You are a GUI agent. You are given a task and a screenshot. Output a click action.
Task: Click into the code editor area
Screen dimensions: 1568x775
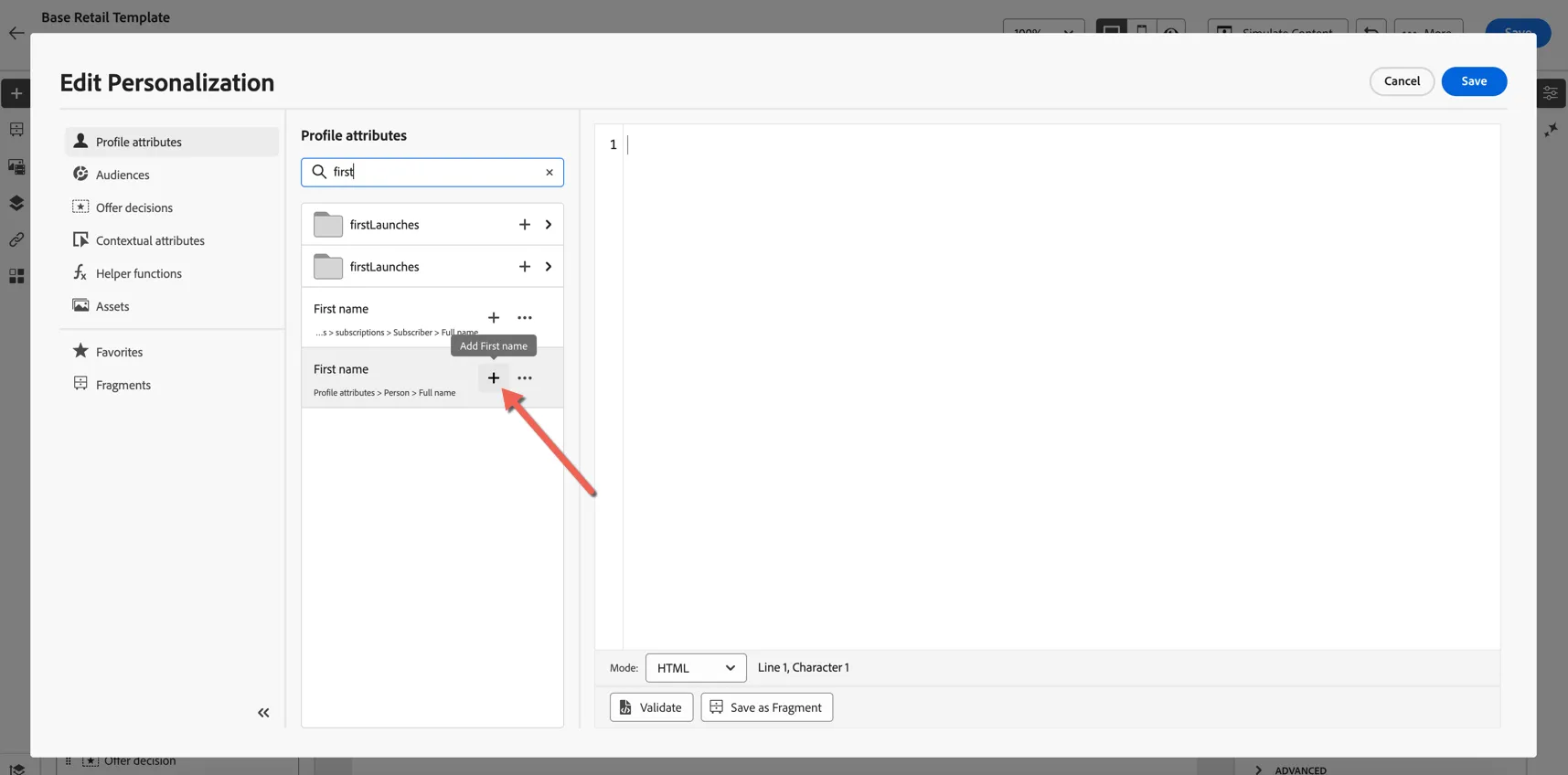pyautogui.click(x=1061, y=387)
